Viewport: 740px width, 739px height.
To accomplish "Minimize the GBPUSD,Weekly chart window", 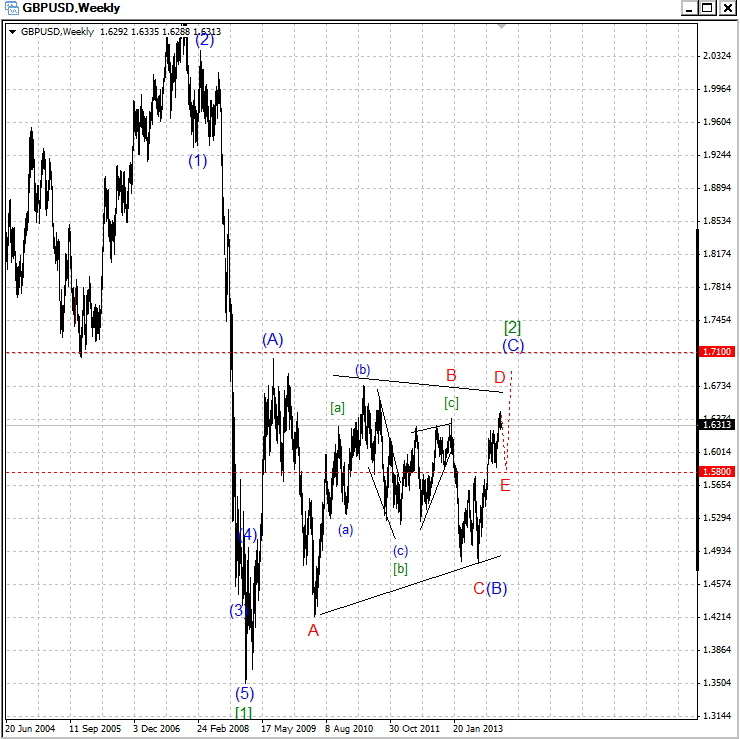I will tap(690, 8).
